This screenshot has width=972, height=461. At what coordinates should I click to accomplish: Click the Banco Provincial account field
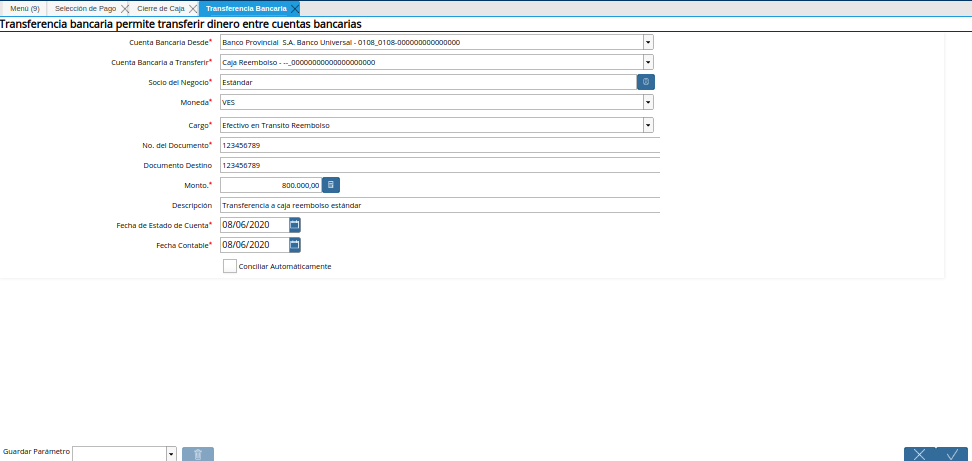point(431,42)
